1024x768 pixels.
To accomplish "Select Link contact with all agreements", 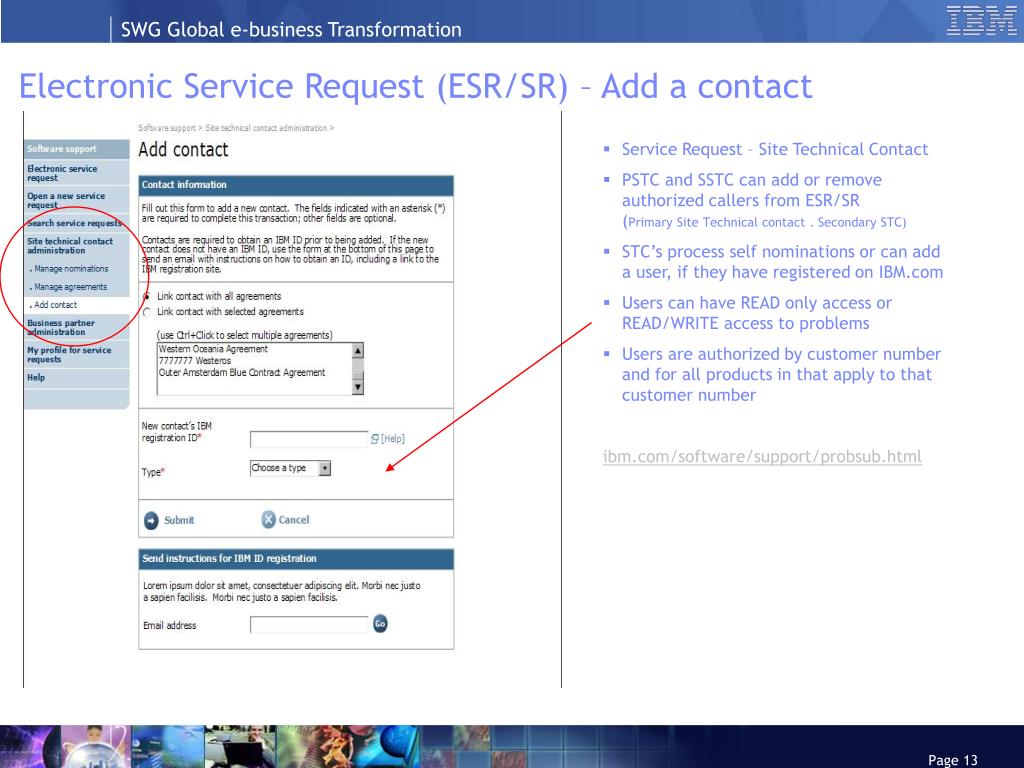I will (146, 296).
